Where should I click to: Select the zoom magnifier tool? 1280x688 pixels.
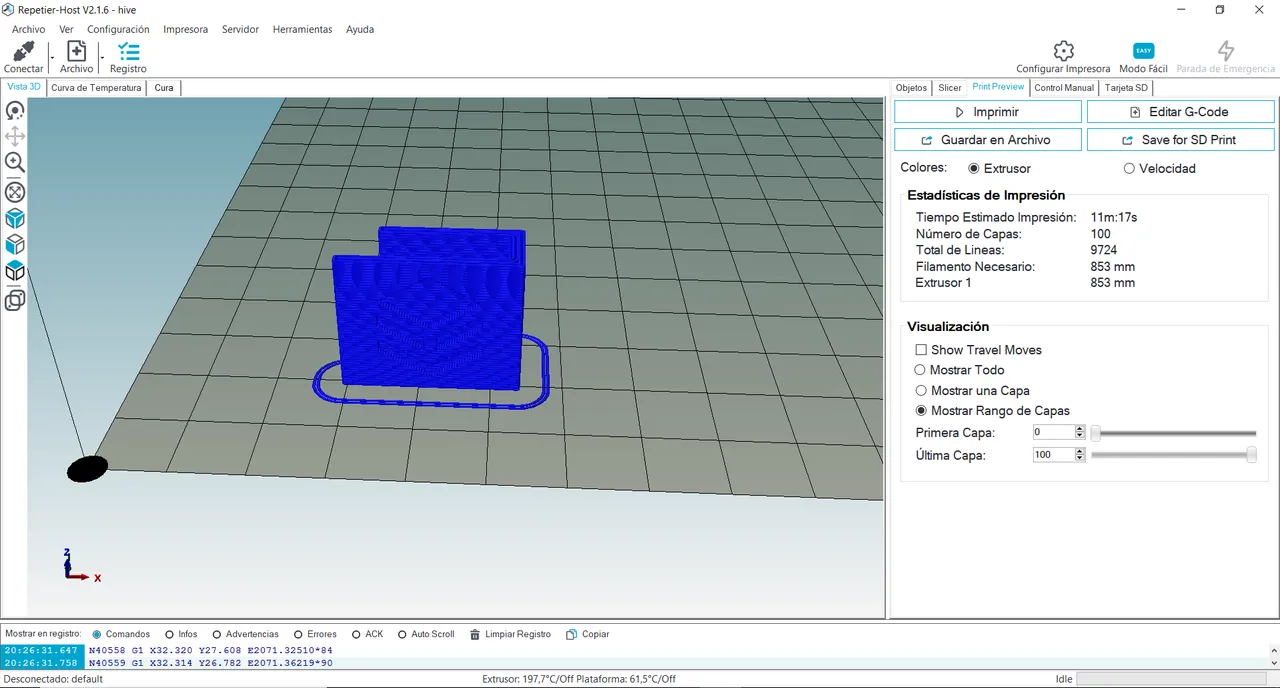click(x=15, y=162)
